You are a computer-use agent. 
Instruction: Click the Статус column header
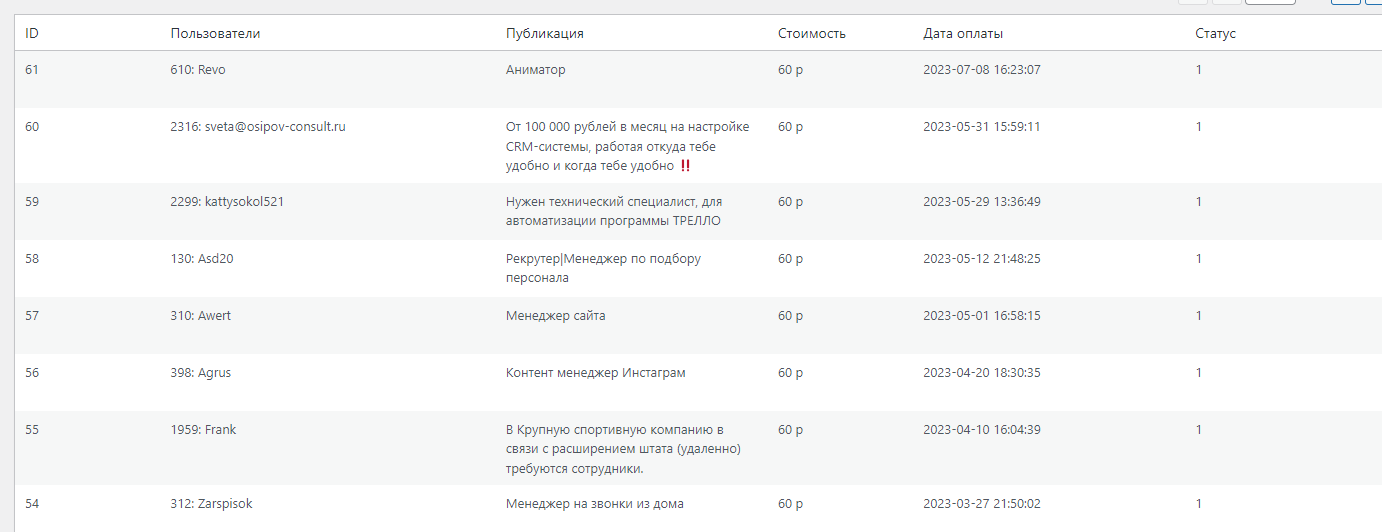click(x=1215, y=33)
